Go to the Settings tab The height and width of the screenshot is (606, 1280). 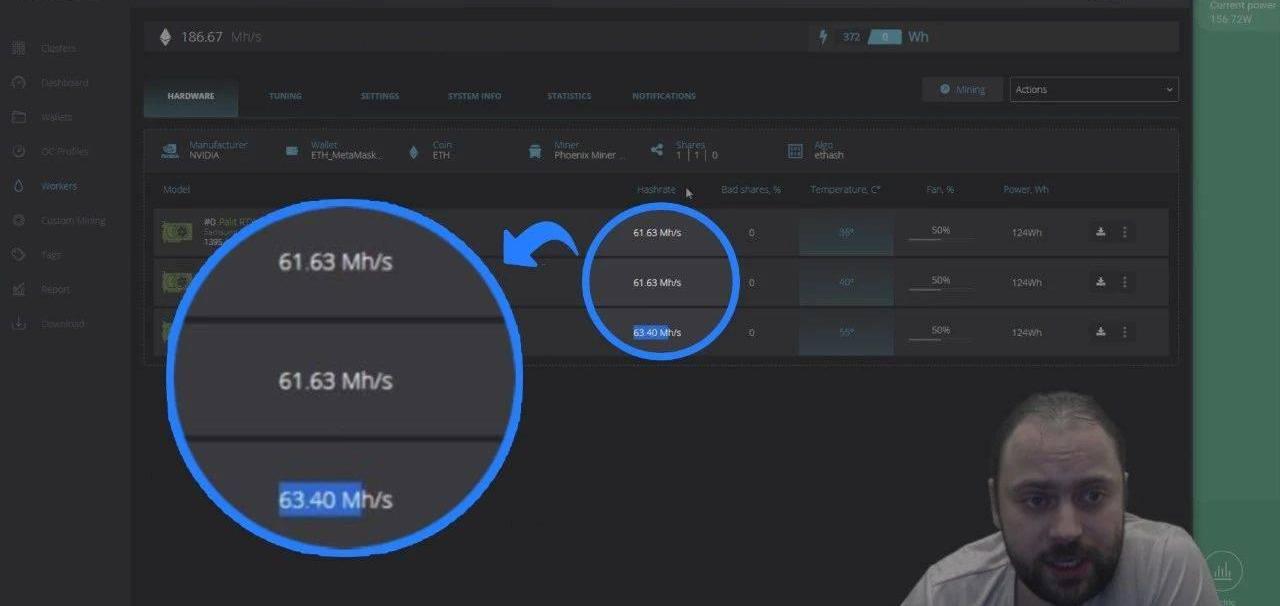coord(380,96)
